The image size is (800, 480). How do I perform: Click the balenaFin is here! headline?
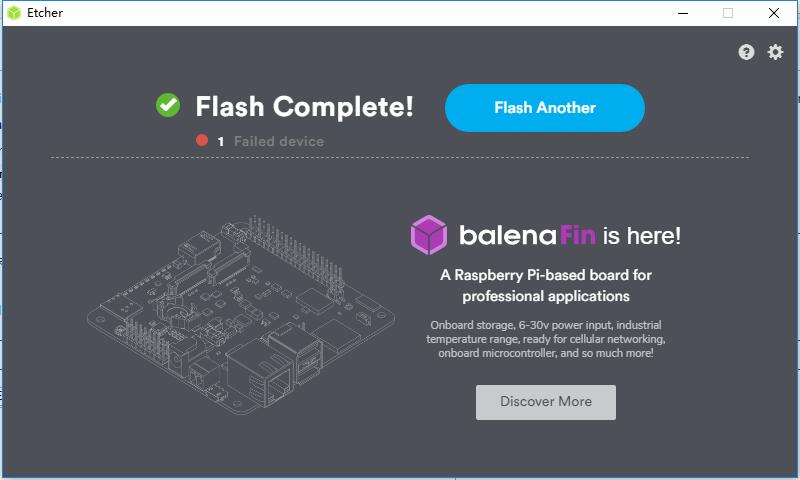tap(570, 236)
